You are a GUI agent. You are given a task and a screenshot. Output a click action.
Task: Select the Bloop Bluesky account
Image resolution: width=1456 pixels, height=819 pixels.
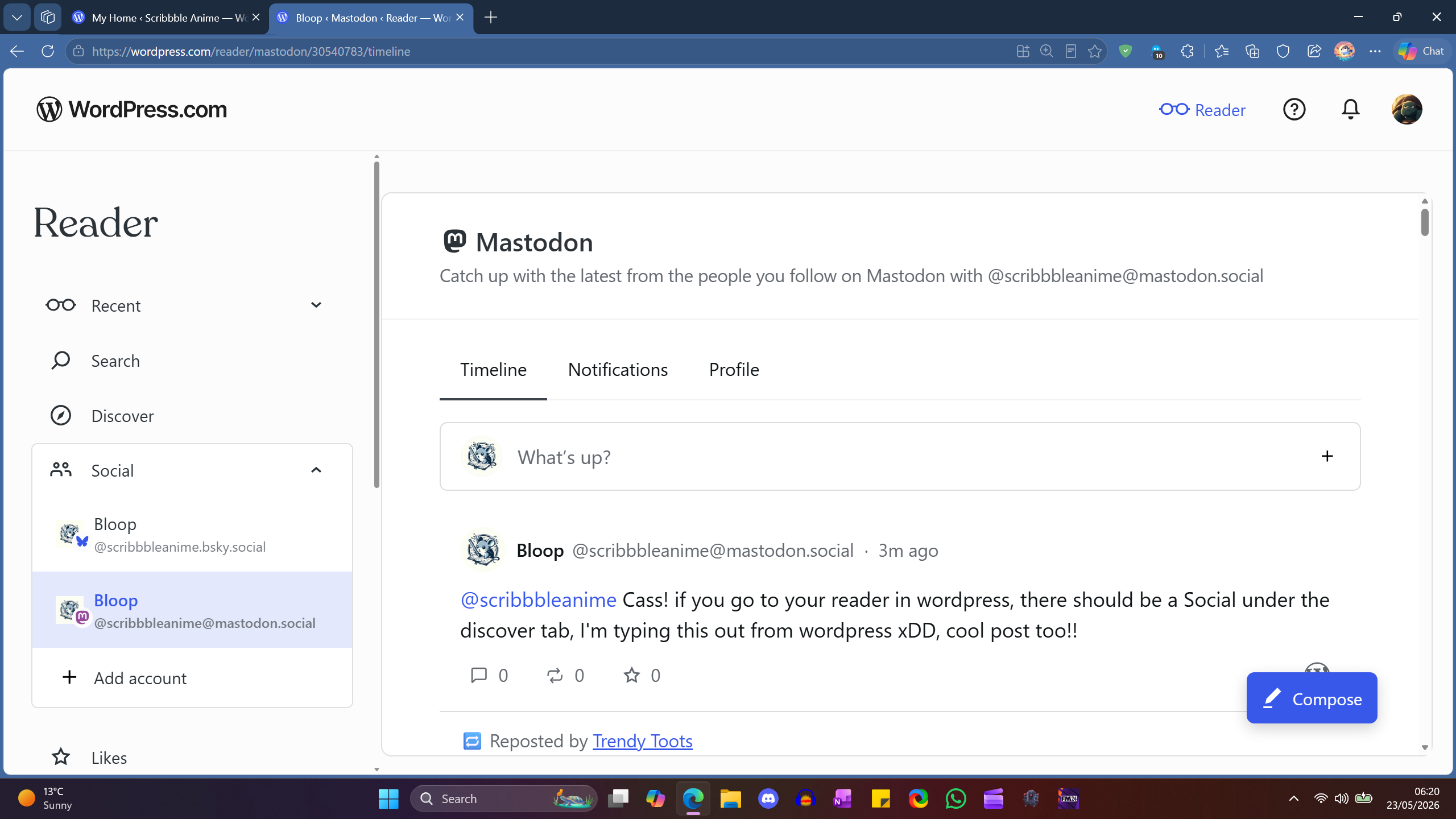pyautogui.click(x=192, y=535)
